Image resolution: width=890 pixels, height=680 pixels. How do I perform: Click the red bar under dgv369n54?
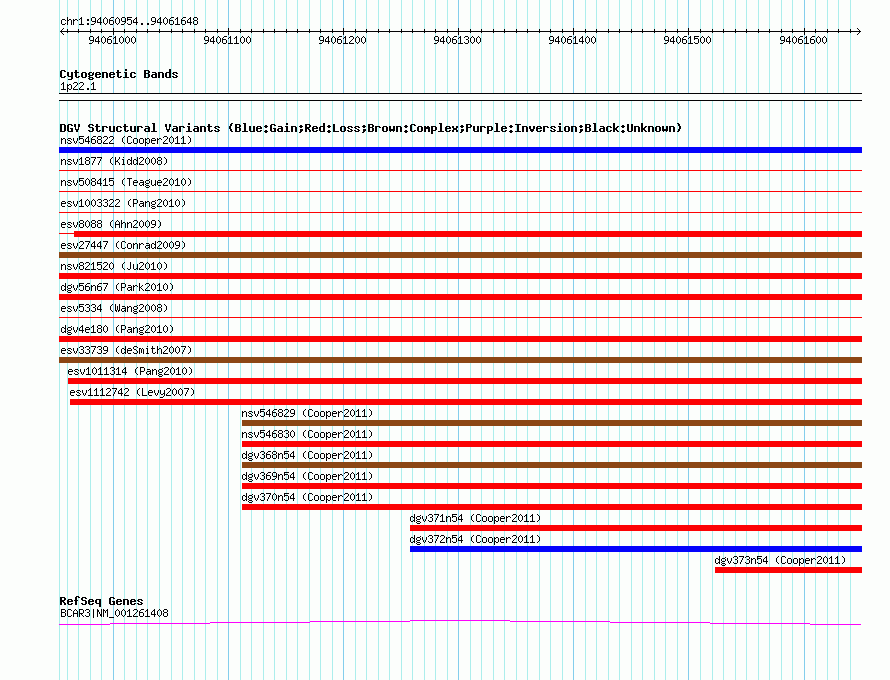point(552,486)
